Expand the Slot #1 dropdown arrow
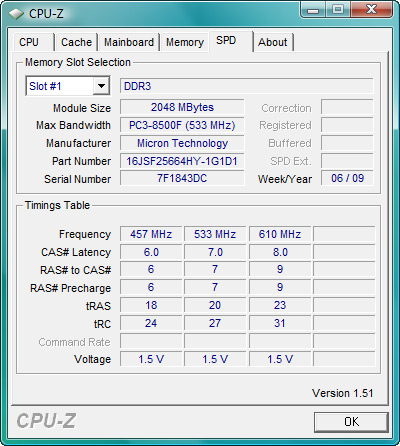The height and width of the screenshot is (446, 400). coord(101,86)
